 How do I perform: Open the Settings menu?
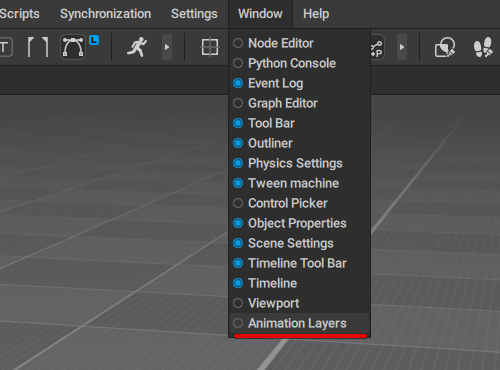tap(194, 14)
